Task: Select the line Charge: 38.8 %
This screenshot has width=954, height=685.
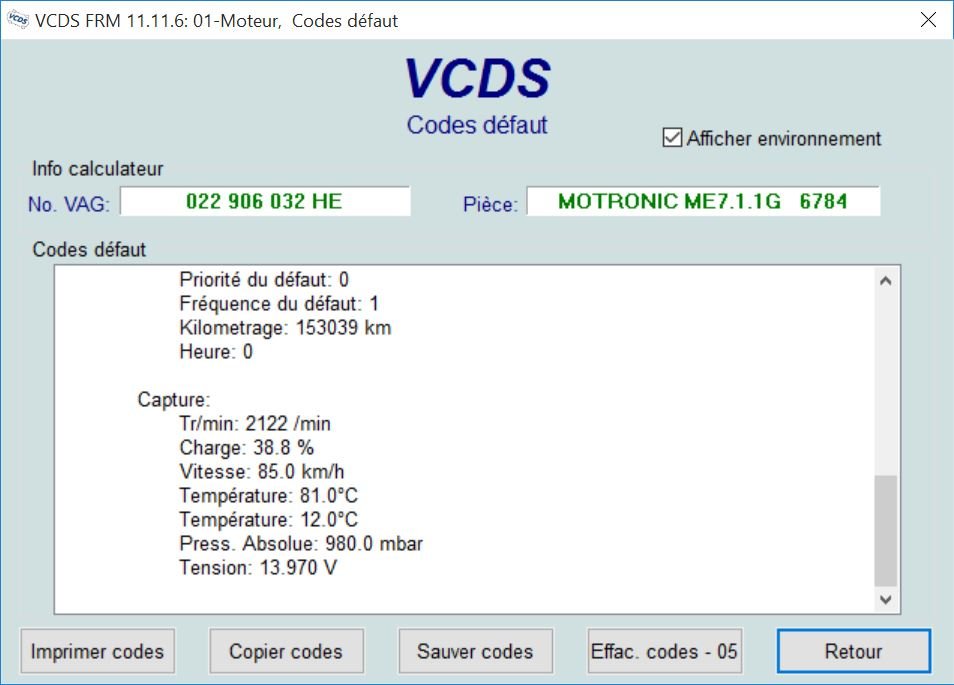Action: [246, 448]
